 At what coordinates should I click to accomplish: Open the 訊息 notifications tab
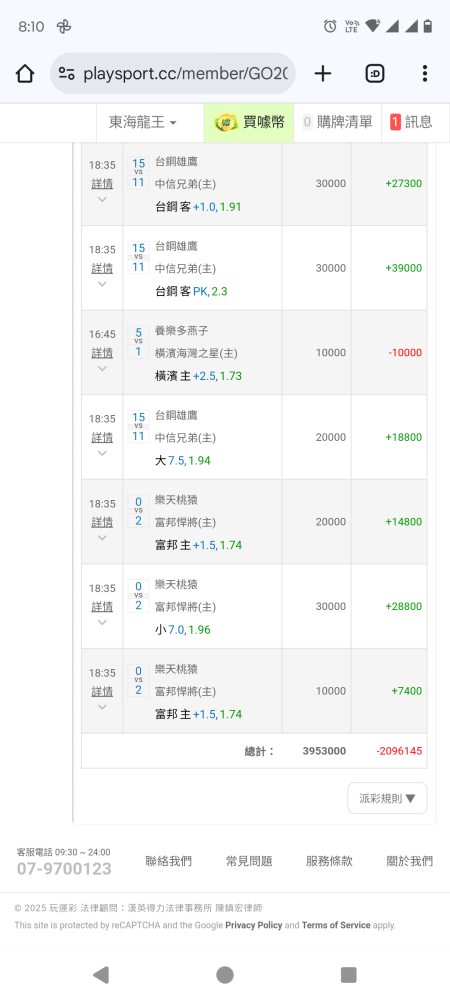click(411, 122)
